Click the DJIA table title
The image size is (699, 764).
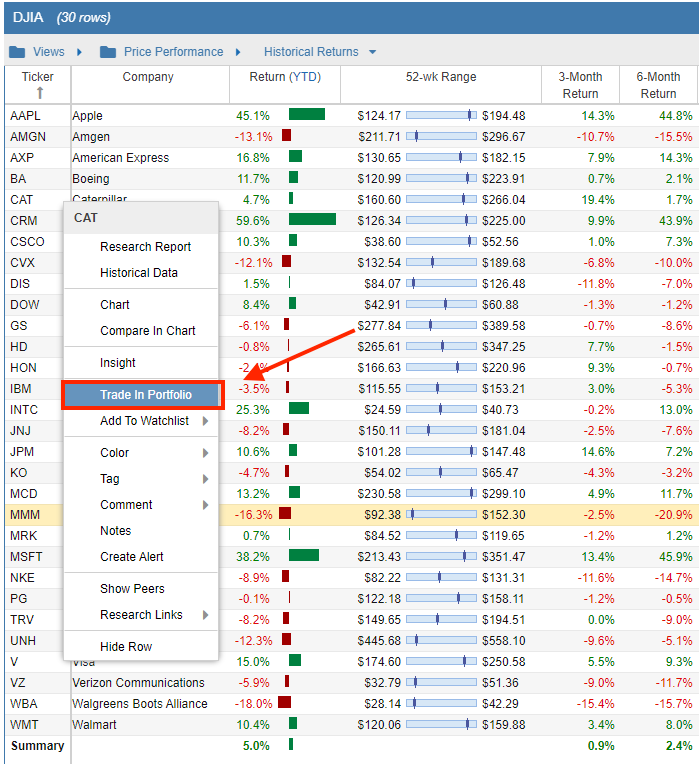pos(28,18)
